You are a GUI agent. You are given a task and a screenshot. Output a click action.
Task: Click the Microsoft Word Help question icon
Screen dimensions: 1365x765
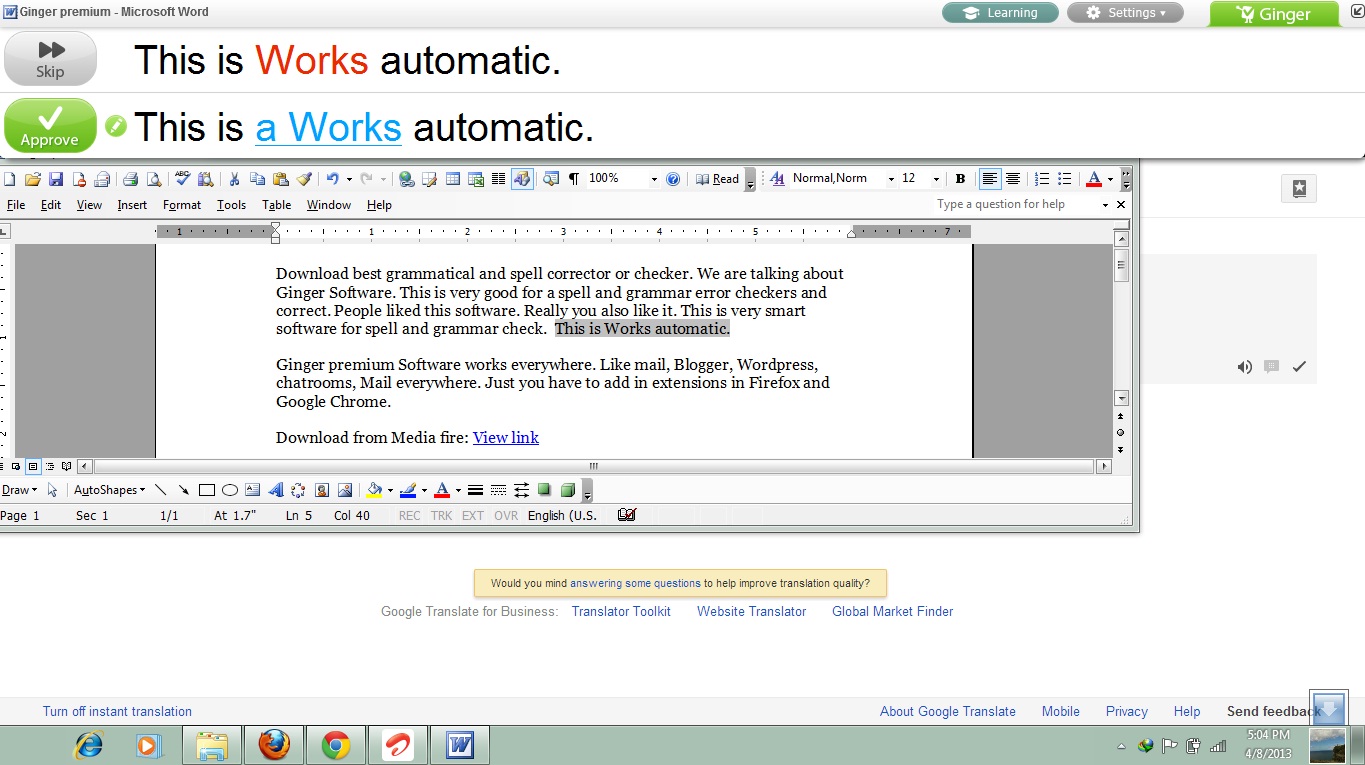pos(673,179)
